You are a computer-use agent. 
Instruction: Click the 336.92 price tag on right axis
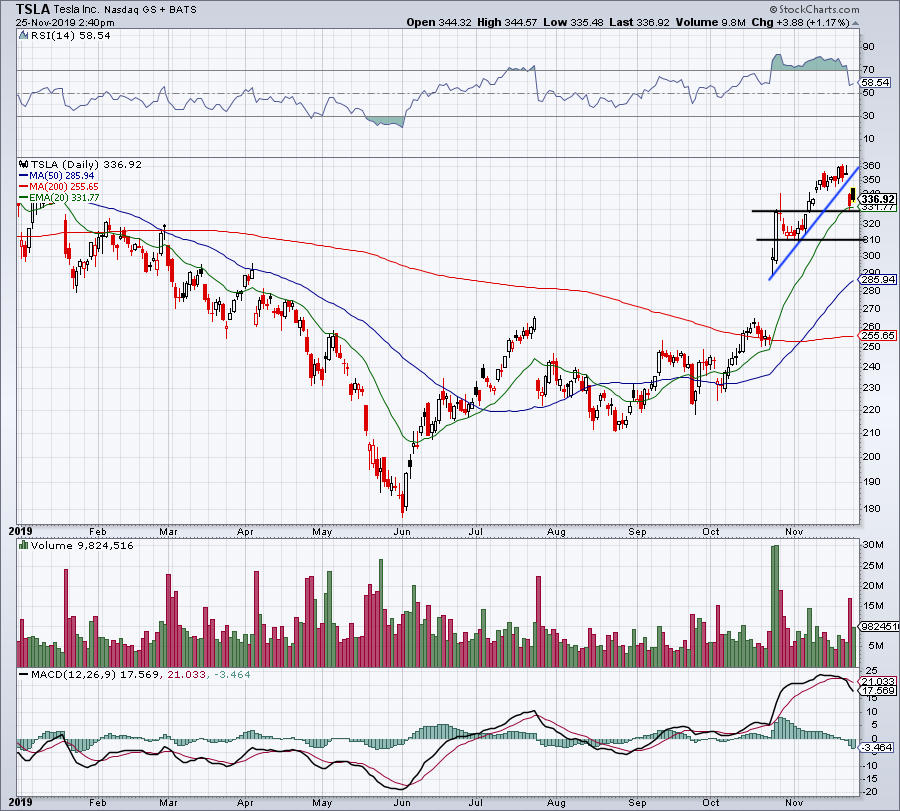tap(878, 199)
